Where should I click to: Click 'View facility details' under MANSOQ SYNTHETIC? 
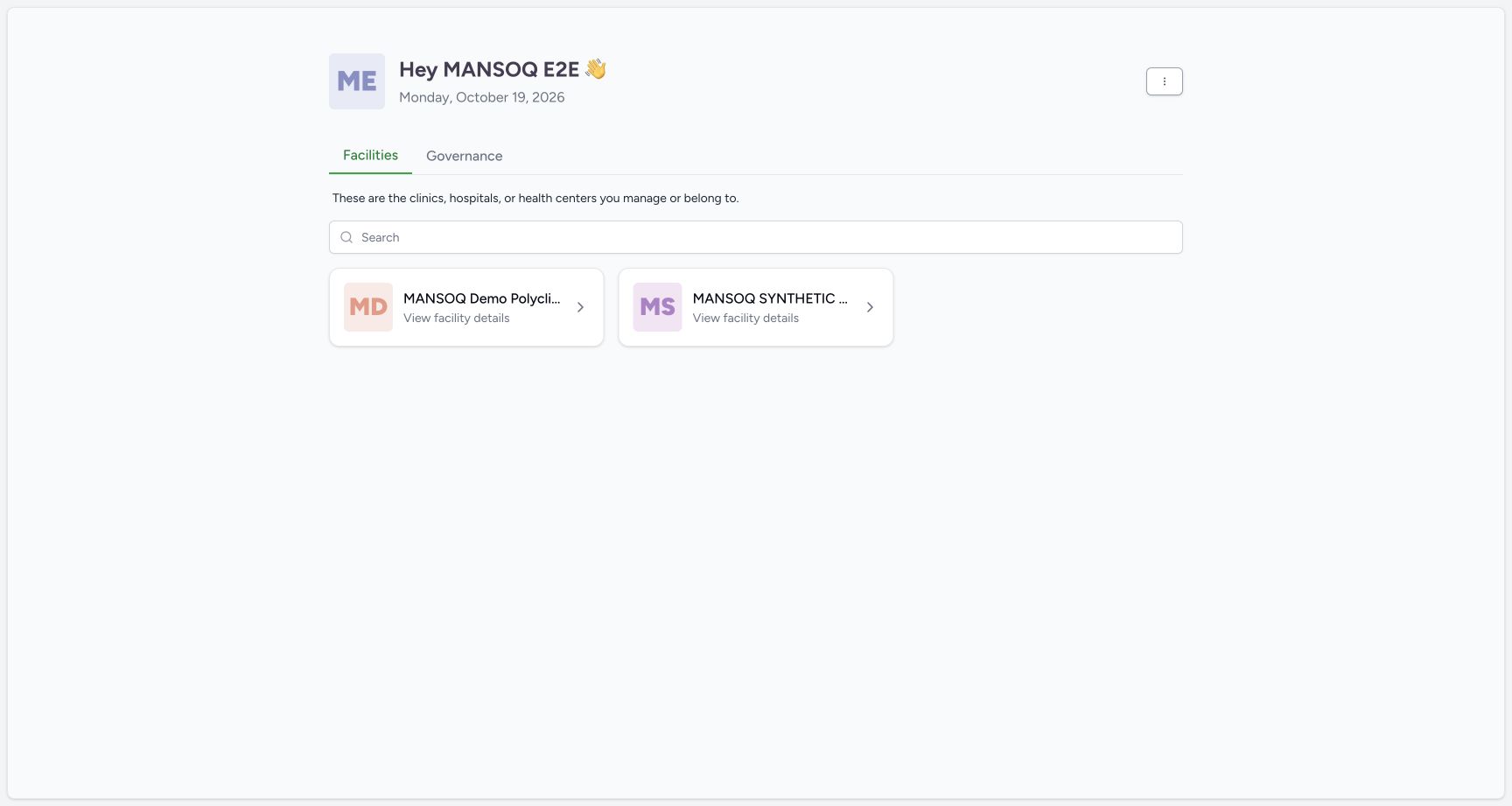[745, 318]
